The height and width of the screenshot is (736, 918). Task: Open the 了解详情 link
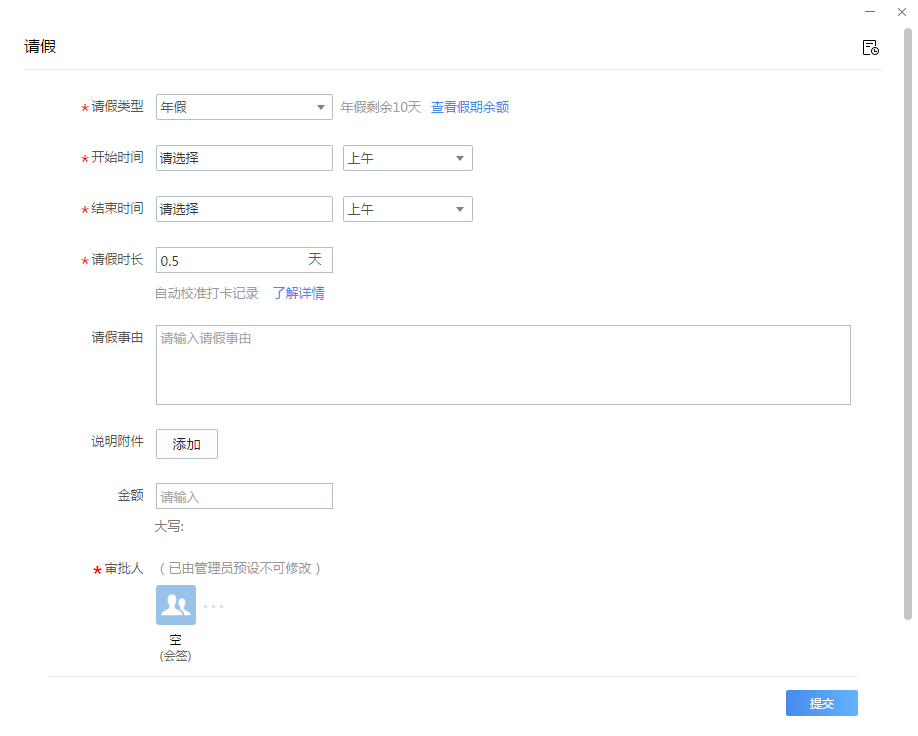[x=299, y=293]
